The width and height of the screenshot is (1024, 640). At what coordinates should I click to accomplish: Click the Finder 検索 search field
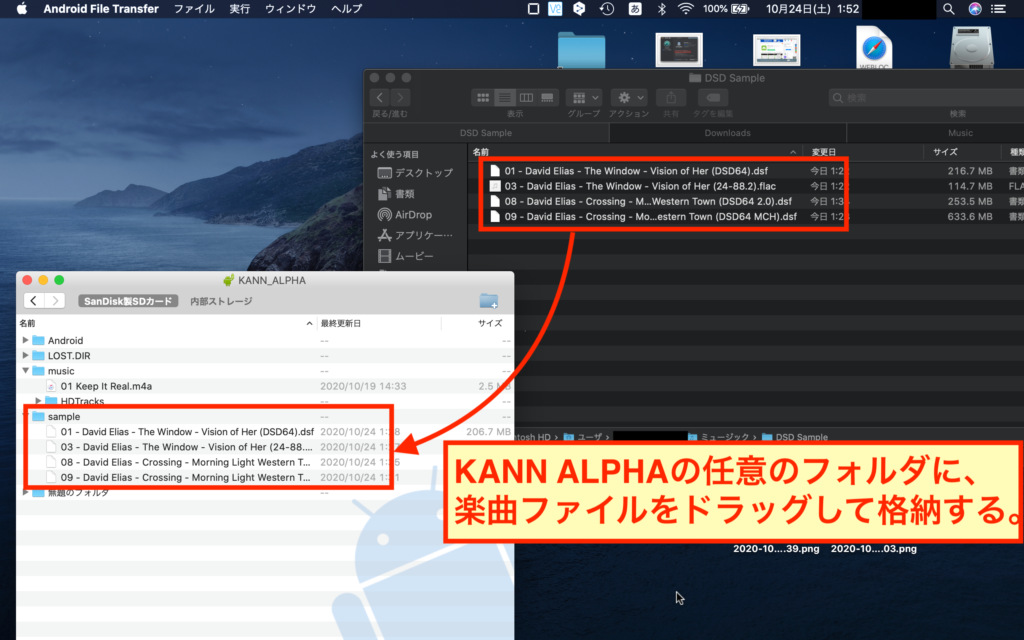926,98
